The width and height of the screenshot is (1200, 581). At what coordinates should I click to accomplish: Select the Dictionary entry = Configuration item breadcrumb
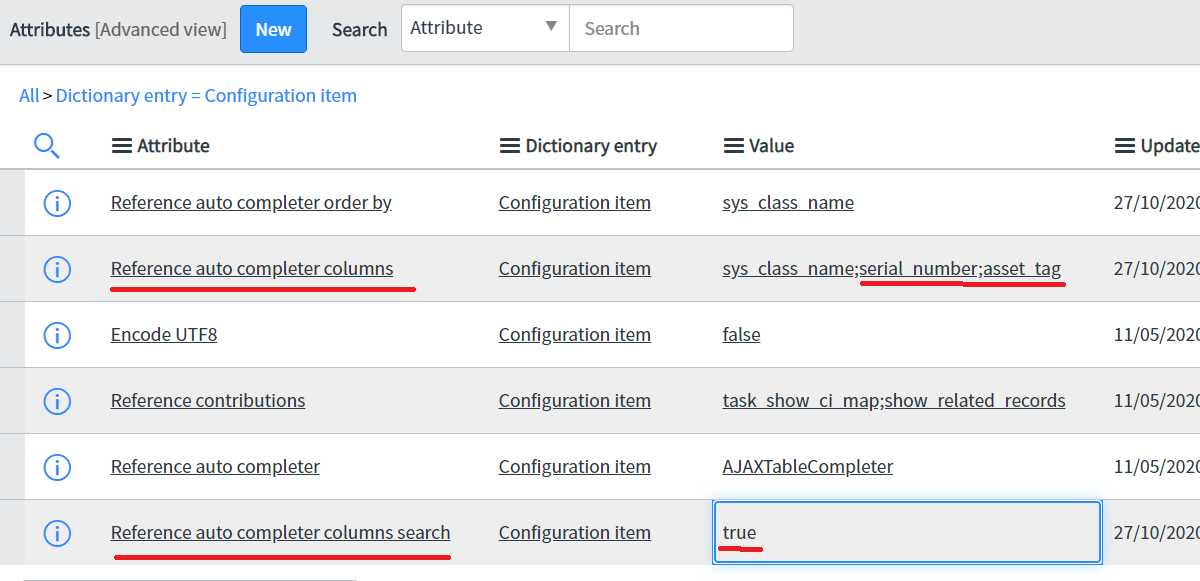coord(206,95)
